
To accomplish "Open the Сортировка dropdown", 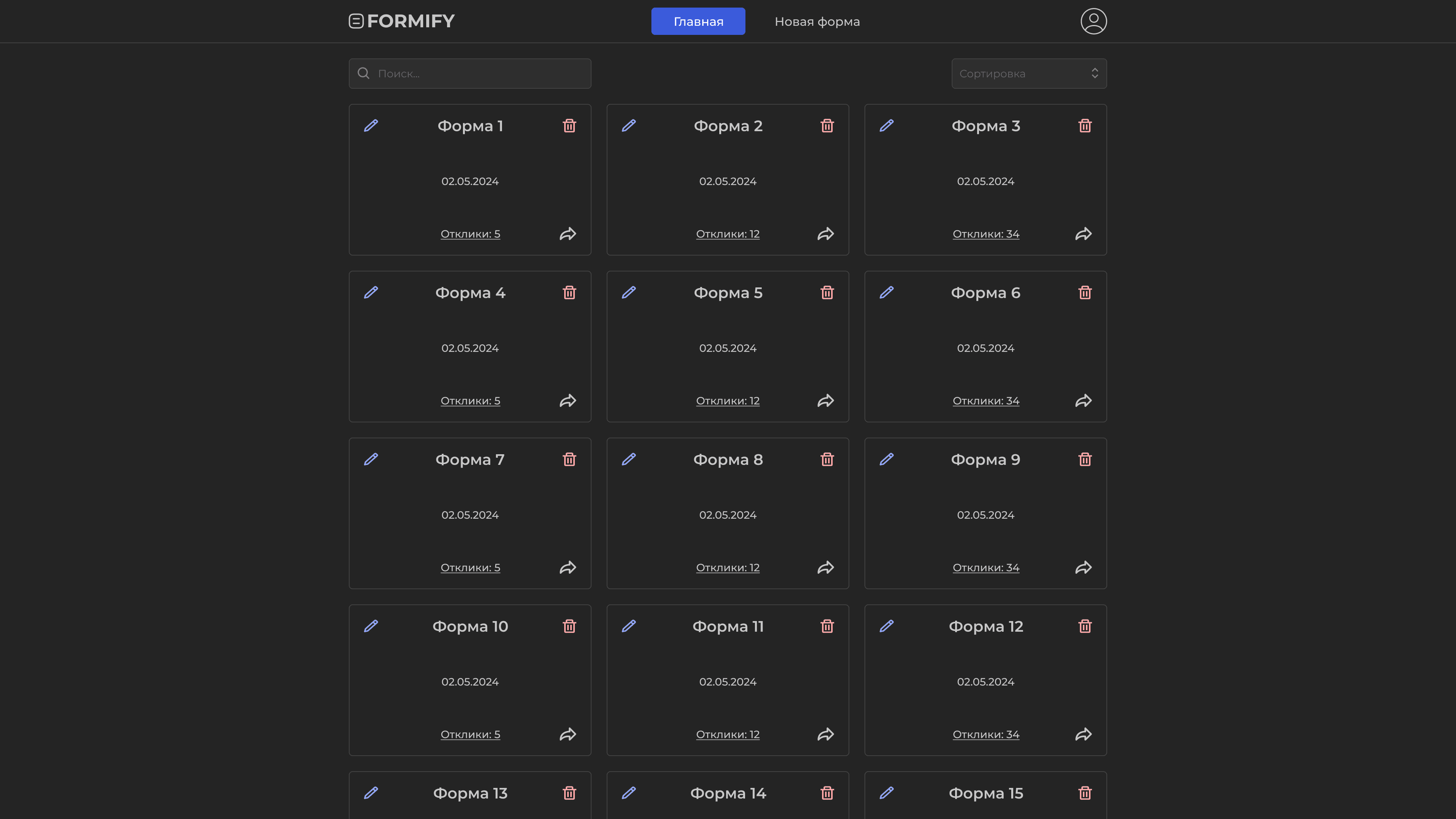I will coord(1029,74).
